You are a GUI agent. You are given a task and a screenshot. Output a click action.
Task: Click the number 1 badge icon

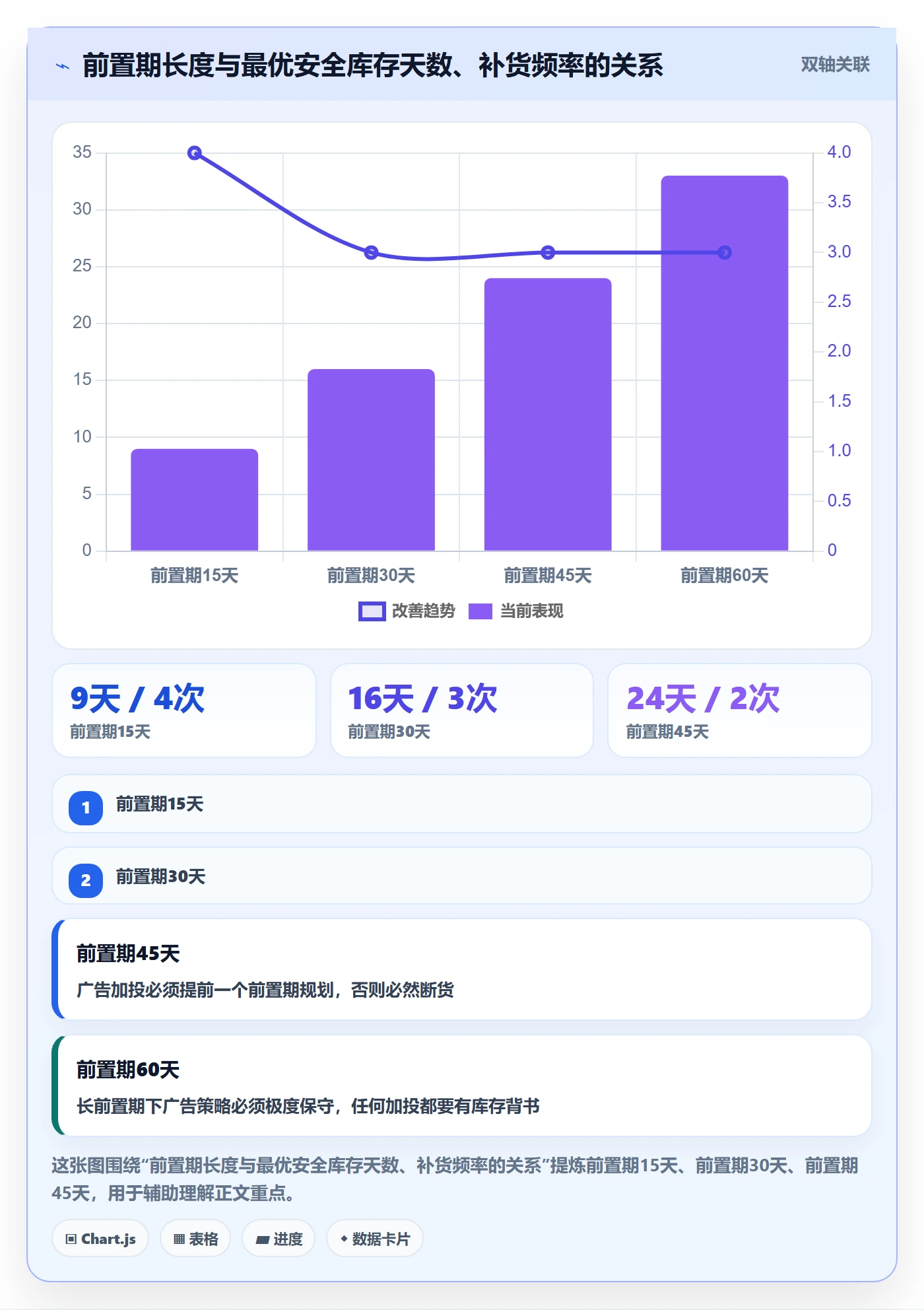86,808
